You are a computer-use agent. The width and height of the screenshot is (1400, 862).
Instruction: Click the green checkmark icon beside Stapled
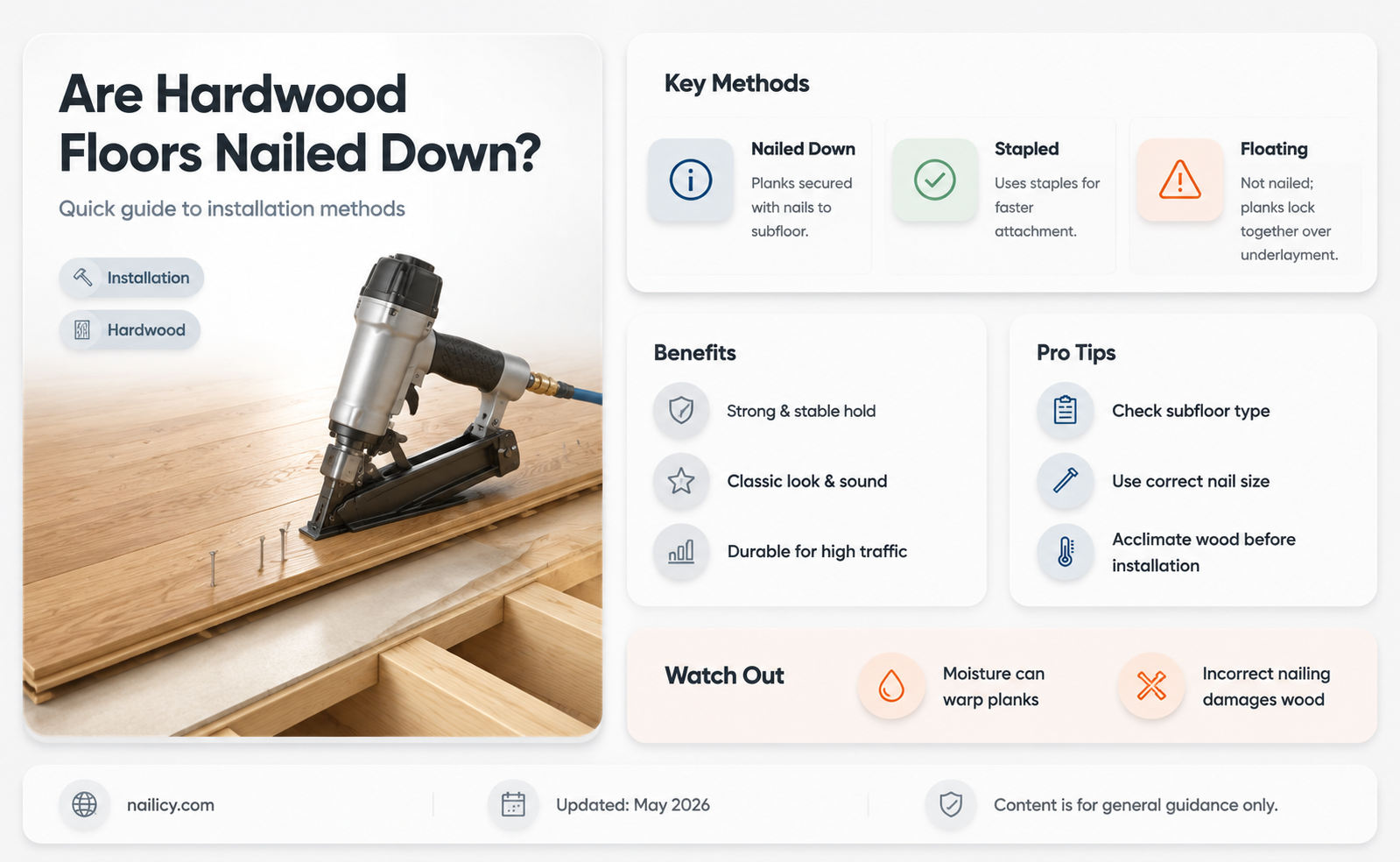pos(935,180)
